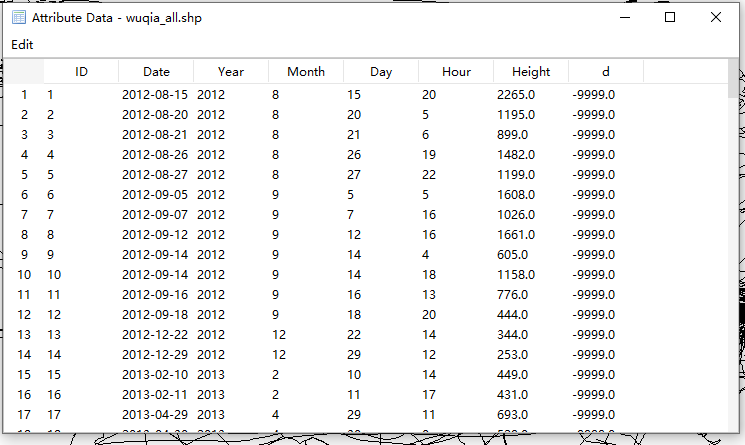Click the Height cell 1661.0

tap(517, 234)
